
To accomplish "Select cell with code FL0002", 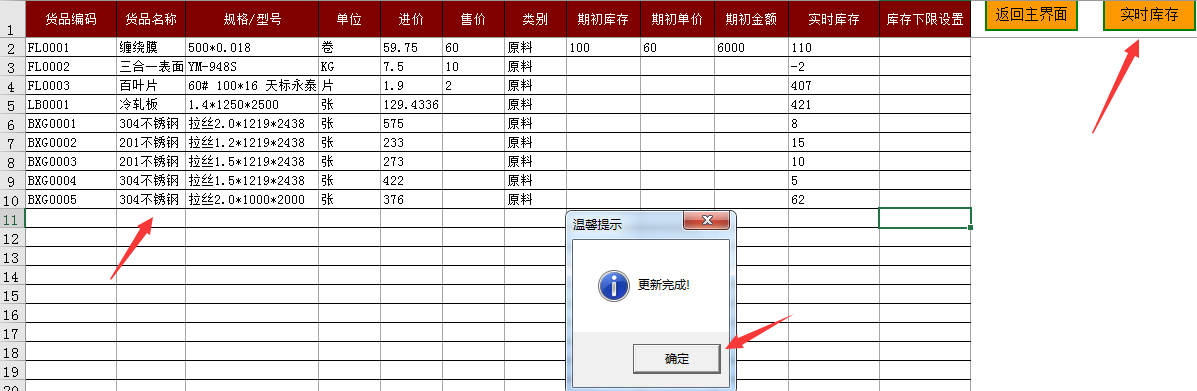I will (71, 66).
